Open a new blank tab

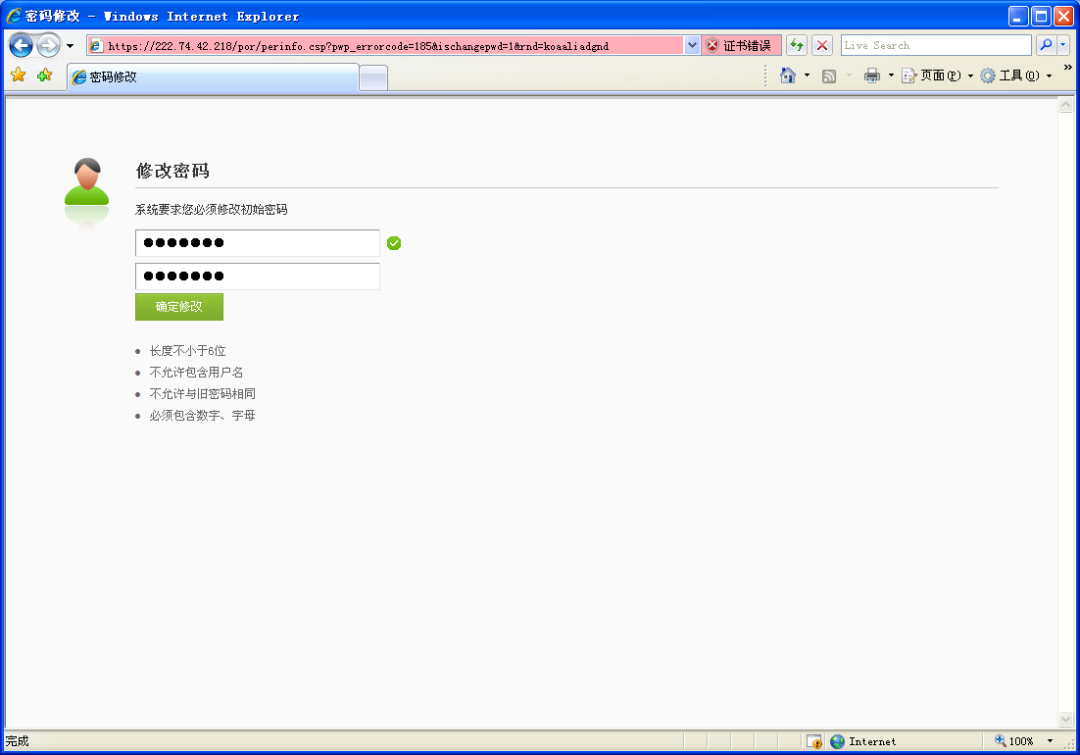click(x=373, y=78)
